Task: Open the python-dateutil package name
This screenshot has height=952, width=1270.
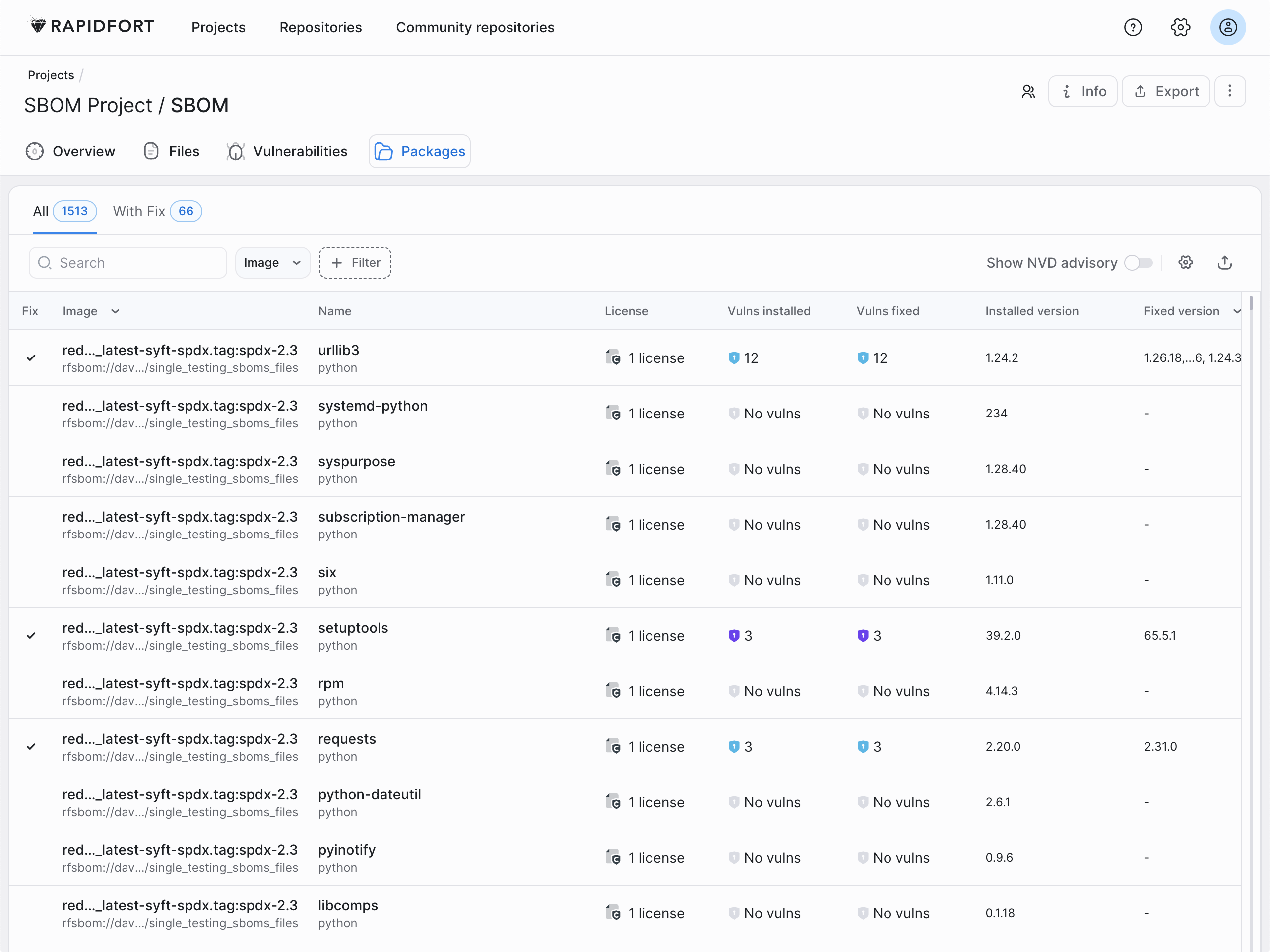Action: (x=369, y=794)
